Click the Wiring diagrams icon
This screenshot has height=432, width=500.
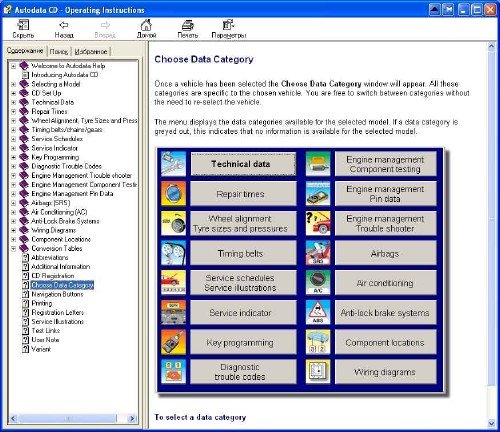point(318,371)
